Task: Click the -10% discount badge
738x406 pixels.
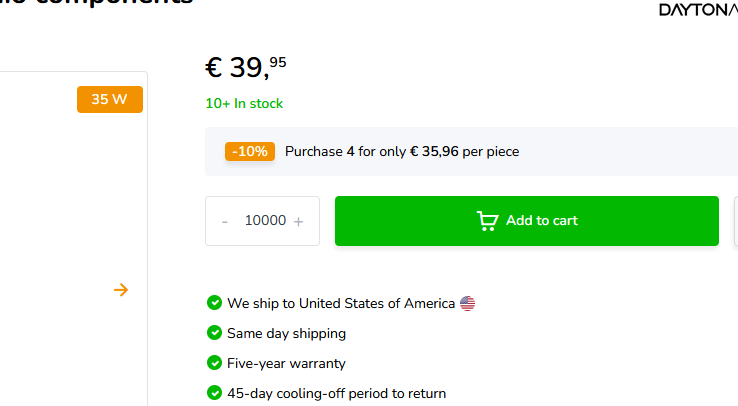Action: [x=250, y=152]
